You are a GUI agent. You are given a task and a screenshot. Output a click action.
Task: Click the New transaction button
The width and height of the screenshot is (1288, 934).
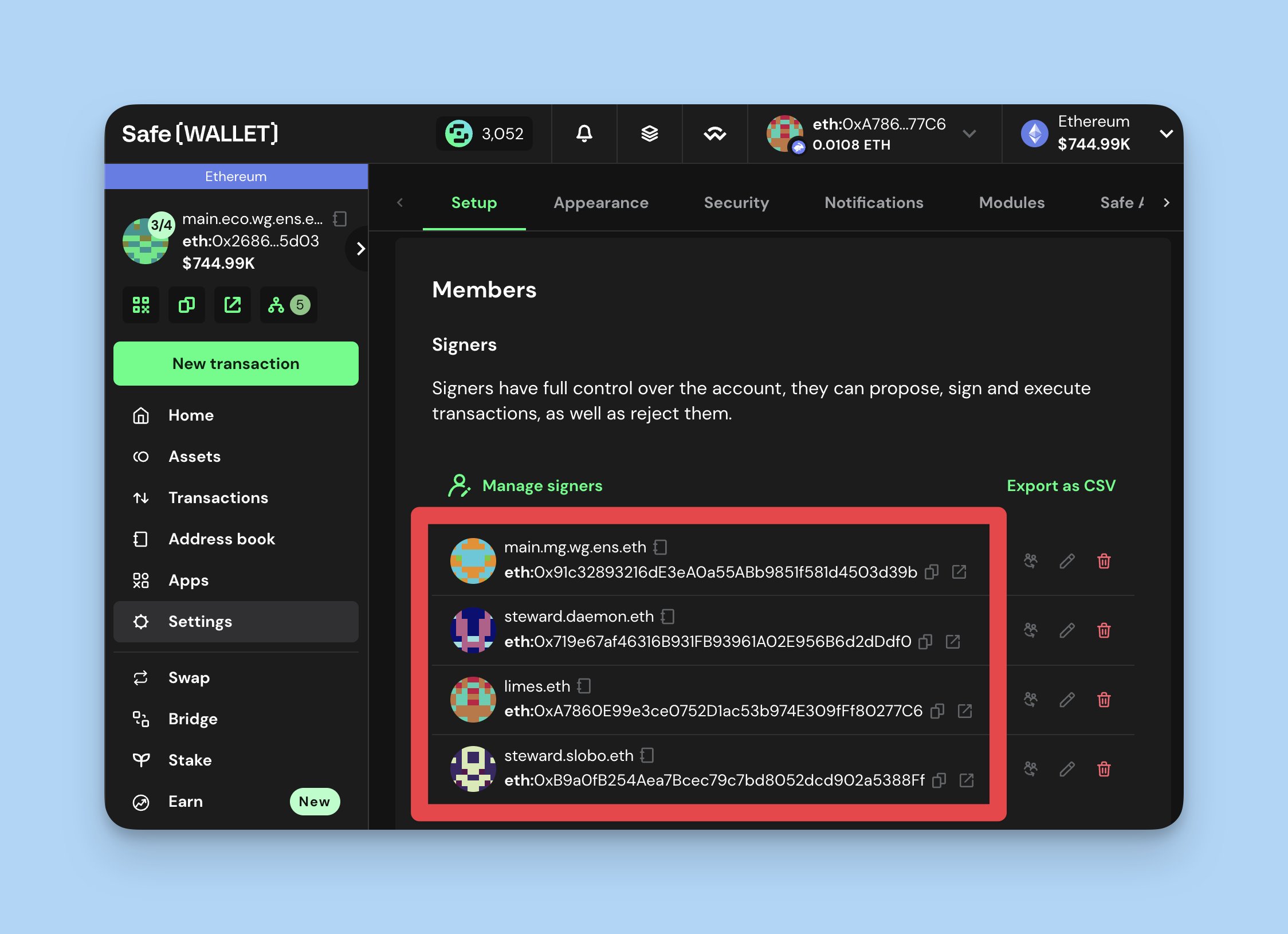pos(235,363)
